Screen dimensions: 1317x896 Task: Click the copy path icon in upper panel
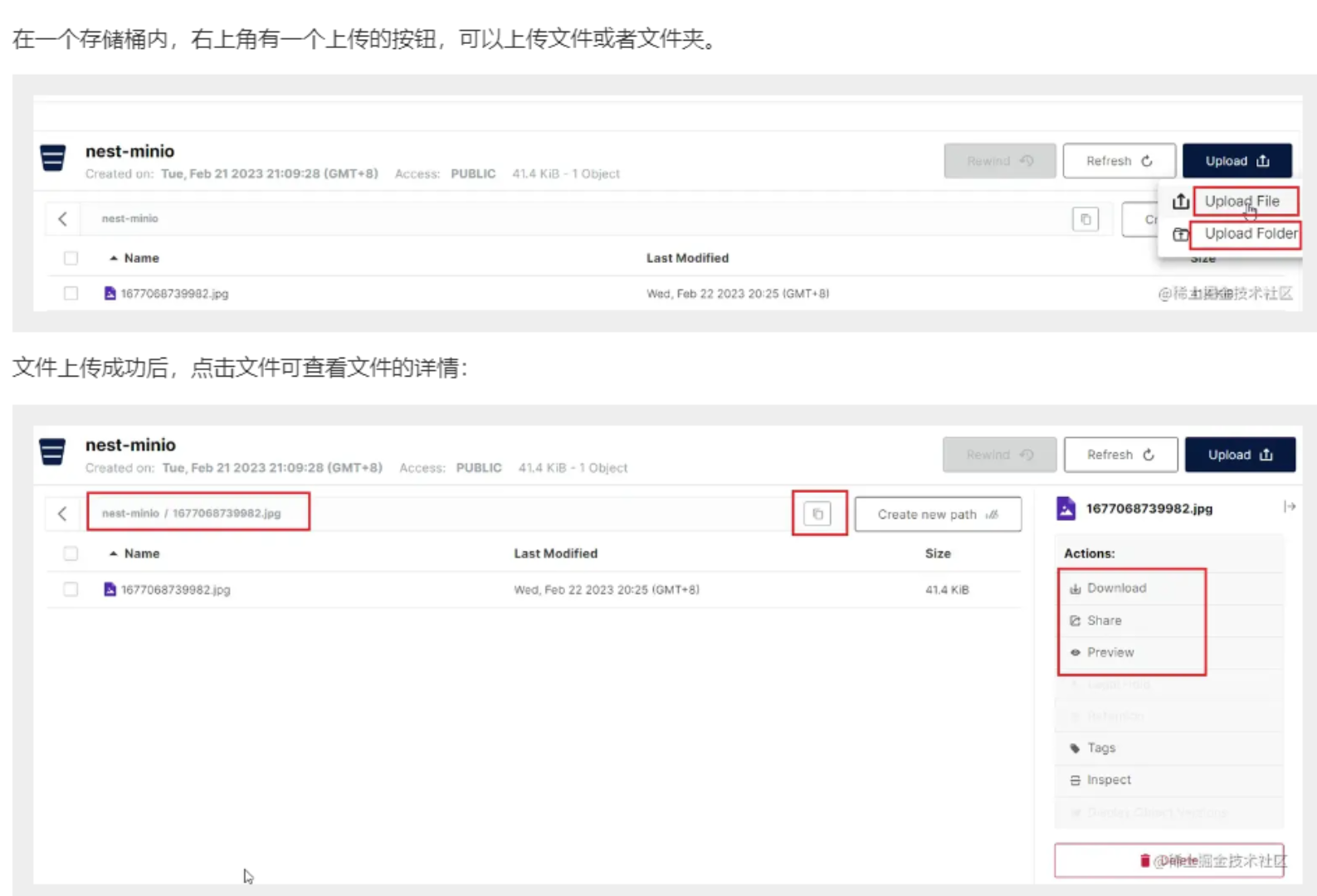click(x=1085, y=219)
